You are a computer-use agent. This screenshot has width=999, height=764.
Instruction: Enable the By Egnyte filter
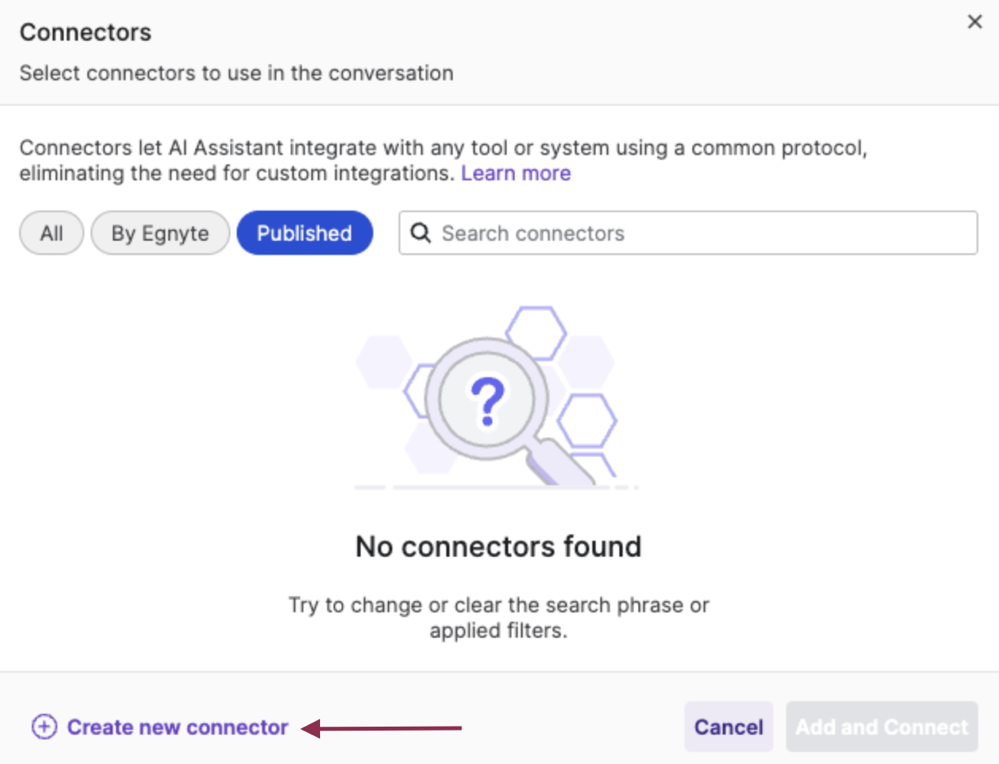(x=160, y=233)
